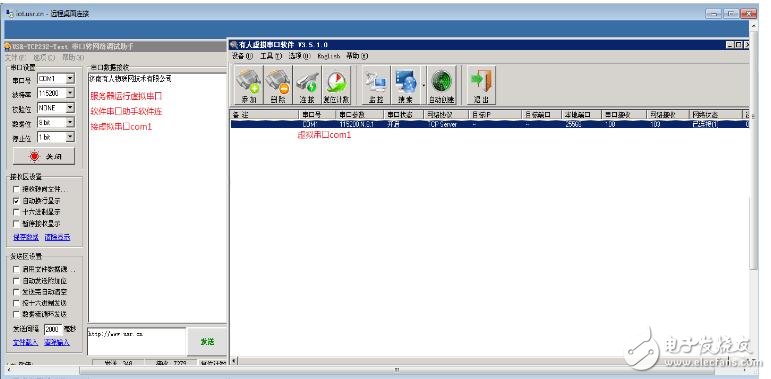Click the Reset Count clock icon

(336, 85)
